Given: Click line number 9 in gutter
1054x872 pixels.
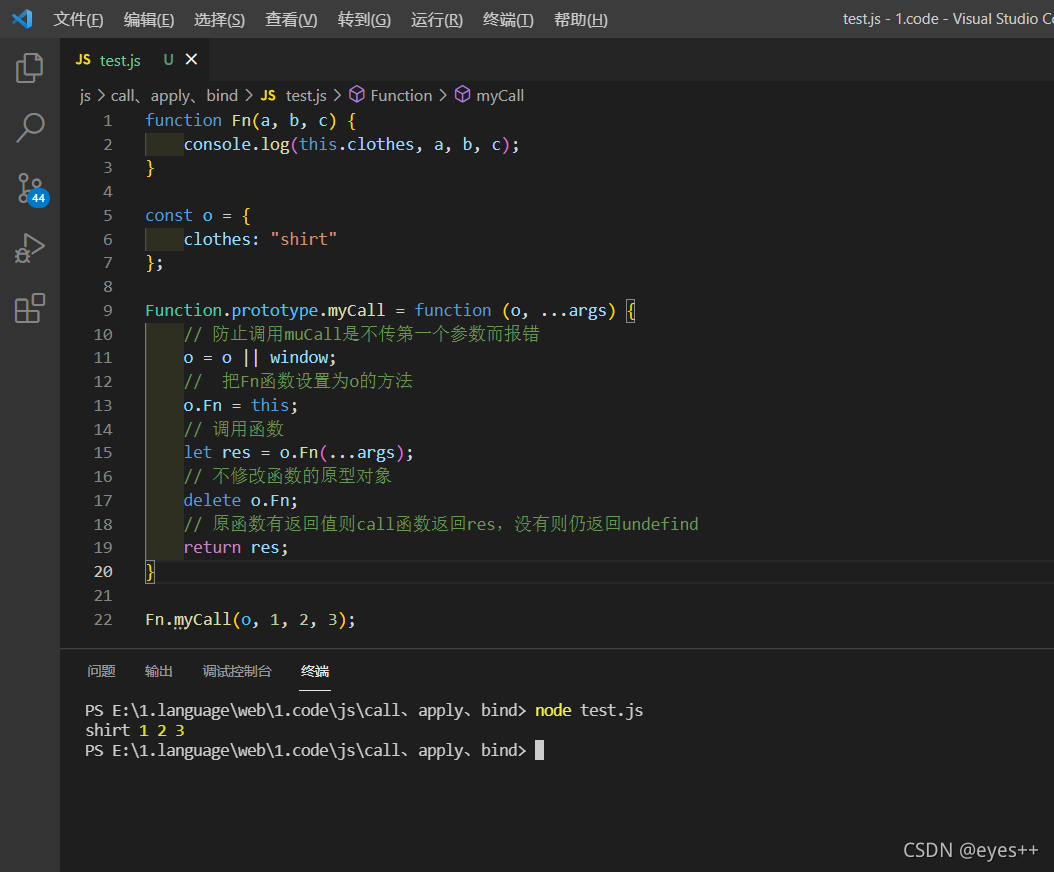Looking at the screenshot, I should 108,311.
